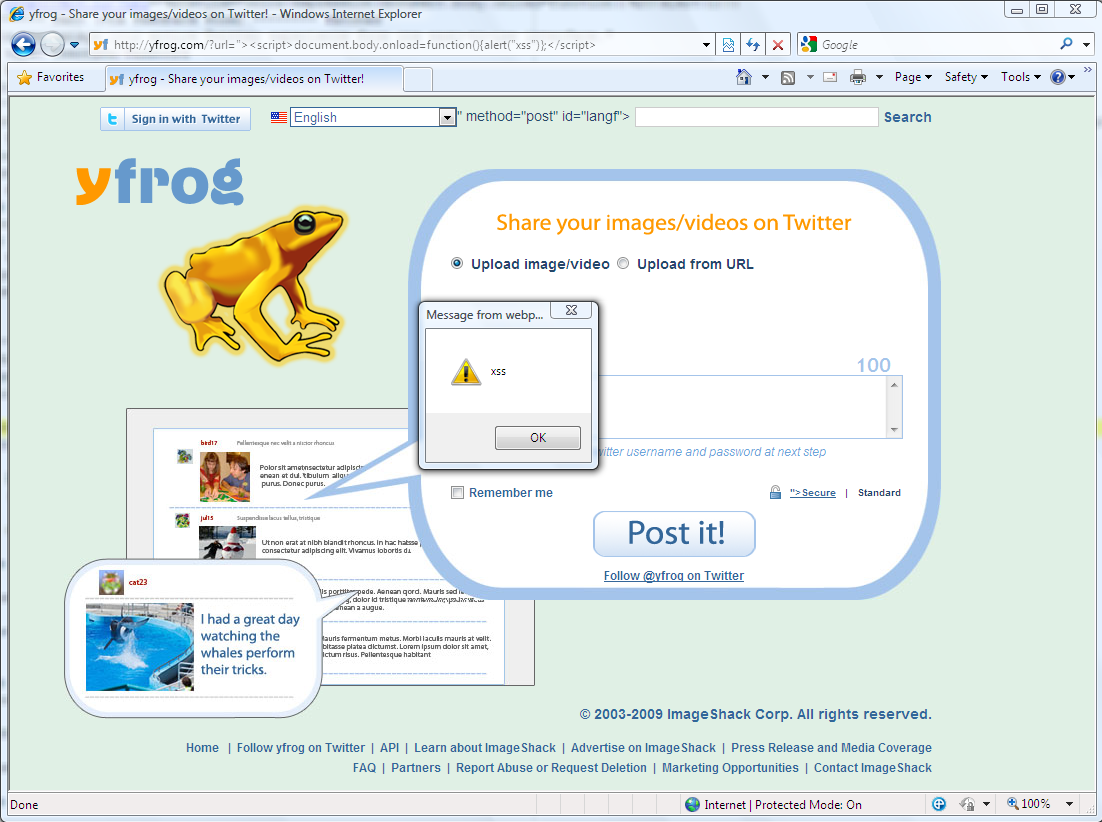1102x822 pixels.
Task: Click the padlock icon beside Secure
Action: coord(775,492)
